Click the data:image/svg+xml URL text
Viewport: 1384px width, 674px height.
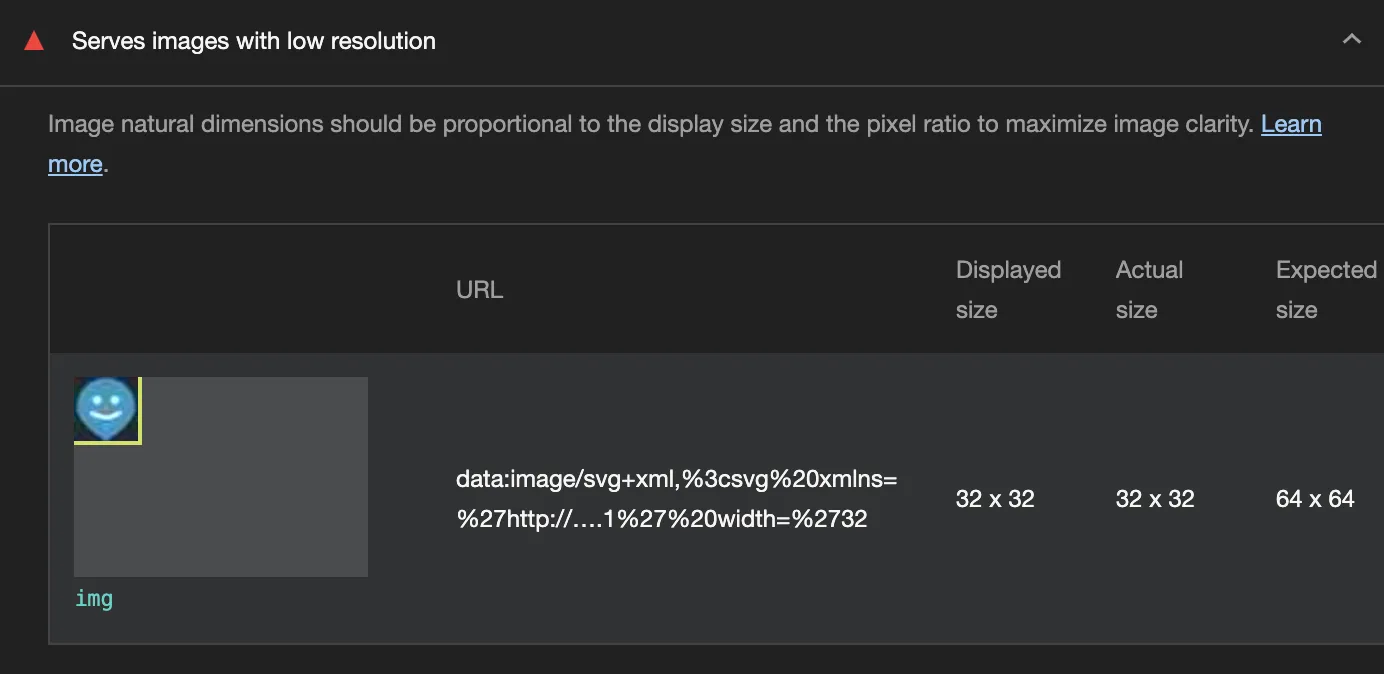(x=676, y=479)
